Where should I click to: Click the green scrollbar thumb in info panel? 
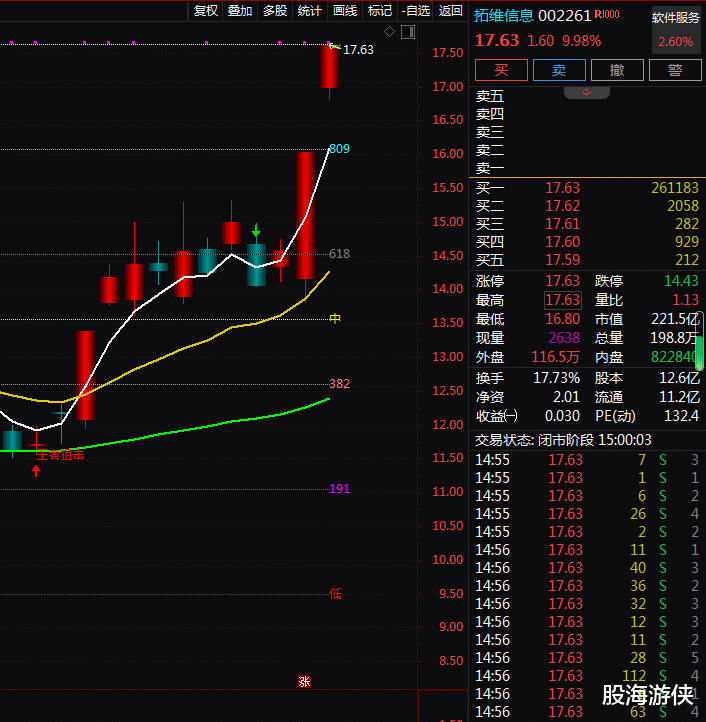click(x=700, y=353)
